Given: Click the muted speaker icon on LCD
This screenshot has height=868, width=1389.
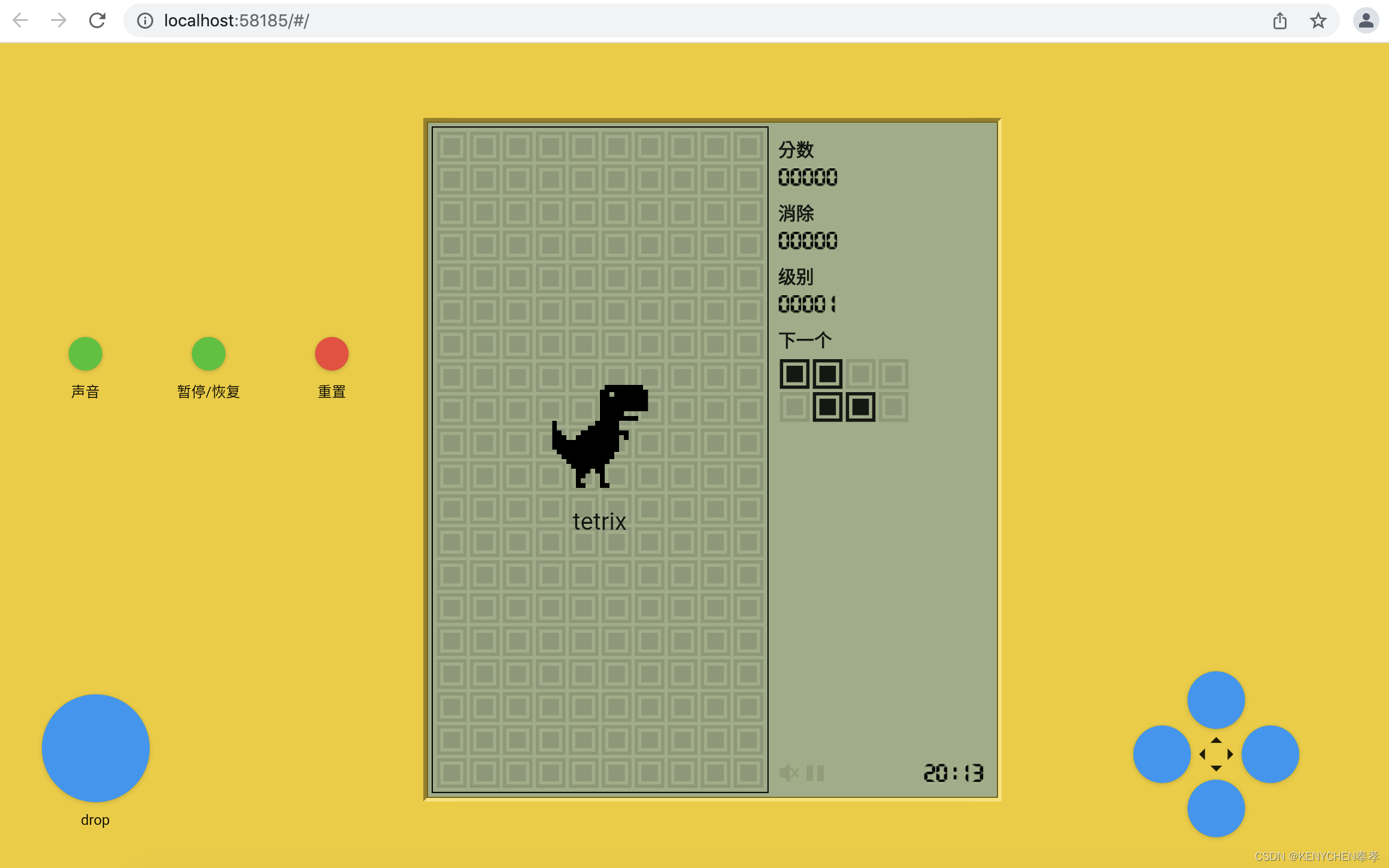Looking at the screenshot, I should pyautogui.click(x=788, y=773).
